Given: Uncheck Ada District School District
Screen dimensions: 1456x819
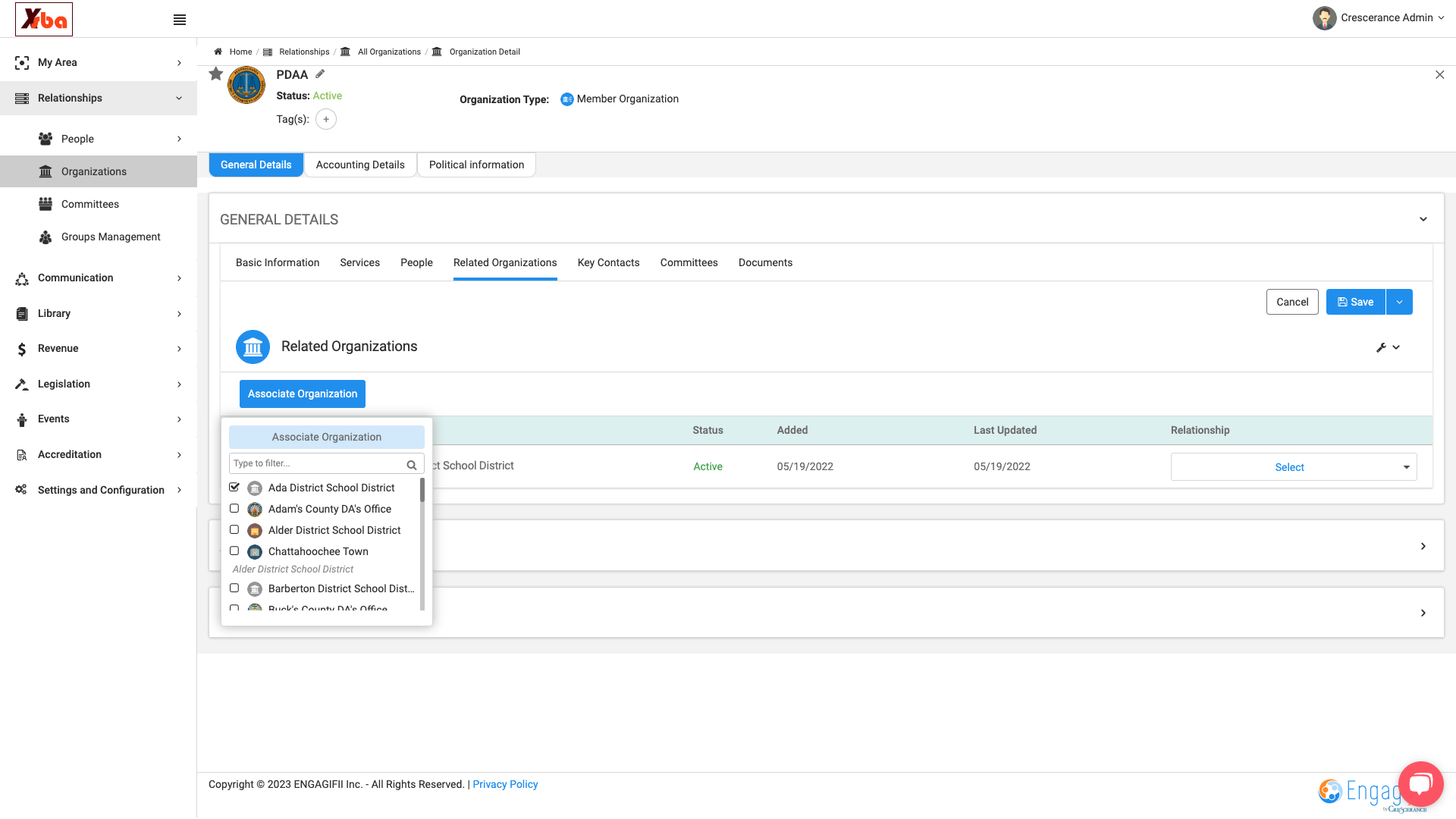Looking at the screenshot, I should [x=234, y=487].
